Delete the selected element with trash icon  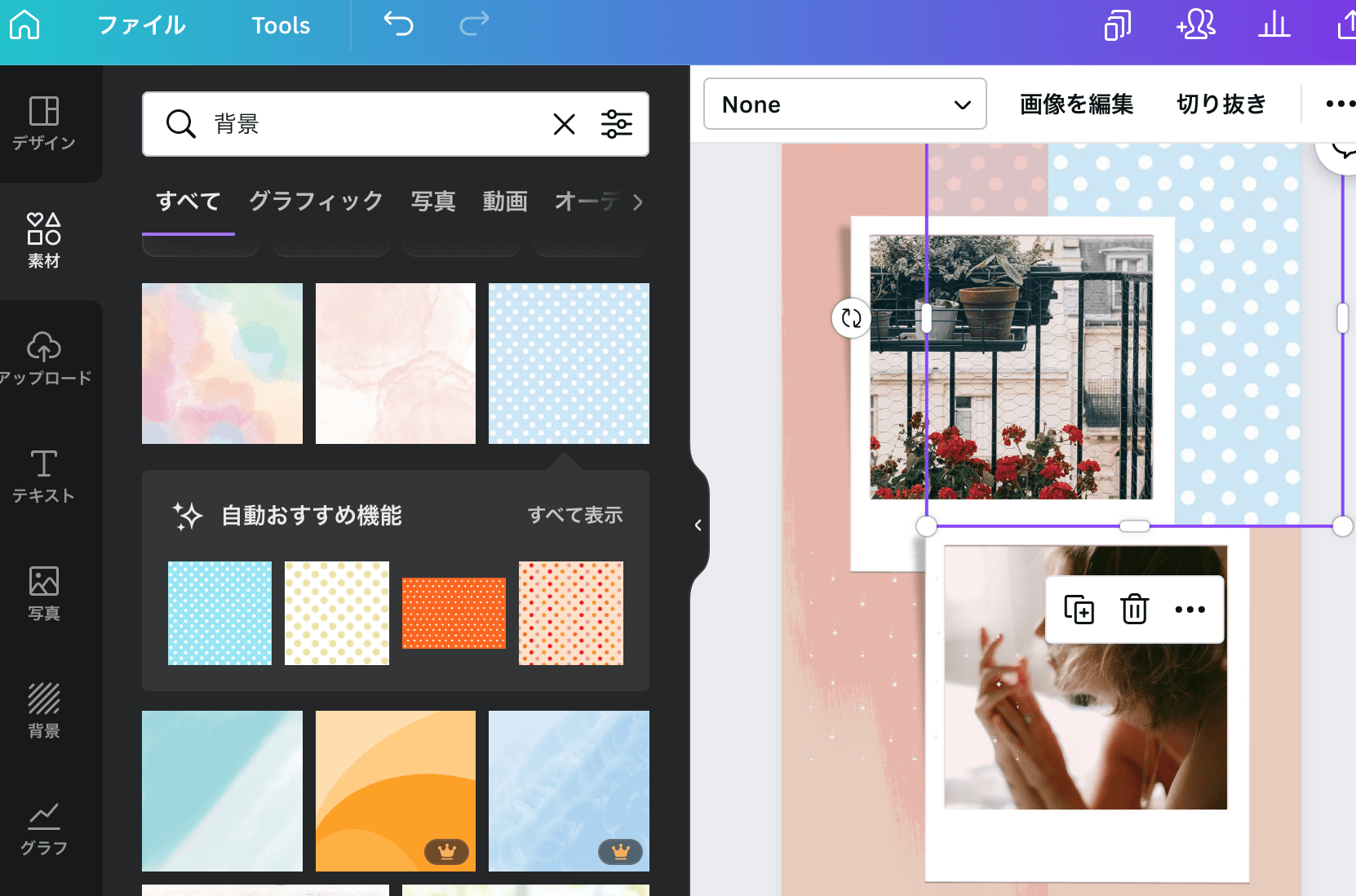pos(1134,609)
